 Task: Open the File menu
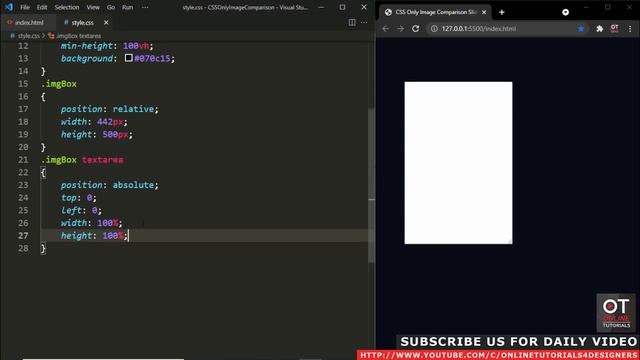[x=25, y=7]
